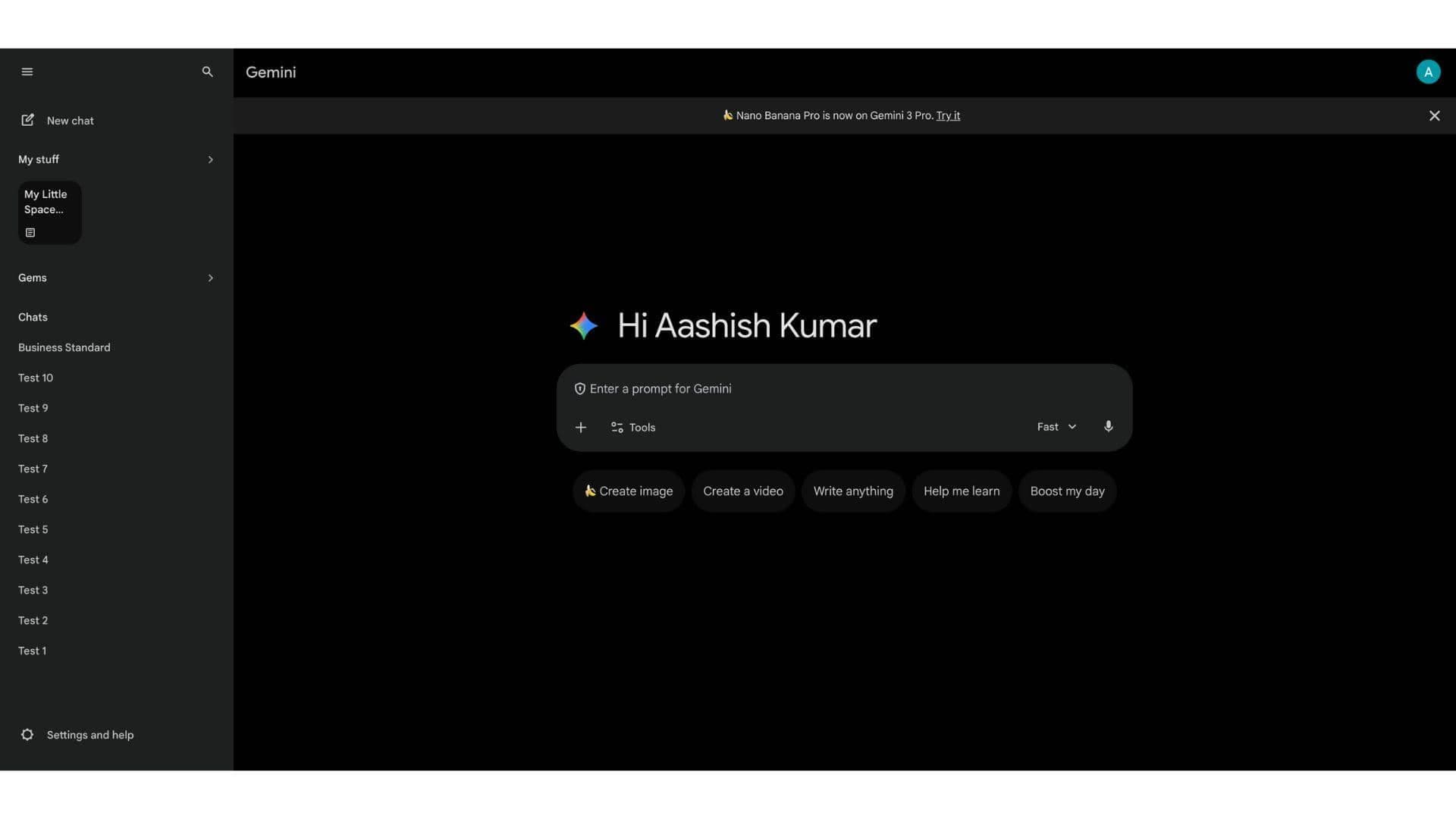Open the chat search magnifier icon
1456x819 pixels.
coord(207,72)
